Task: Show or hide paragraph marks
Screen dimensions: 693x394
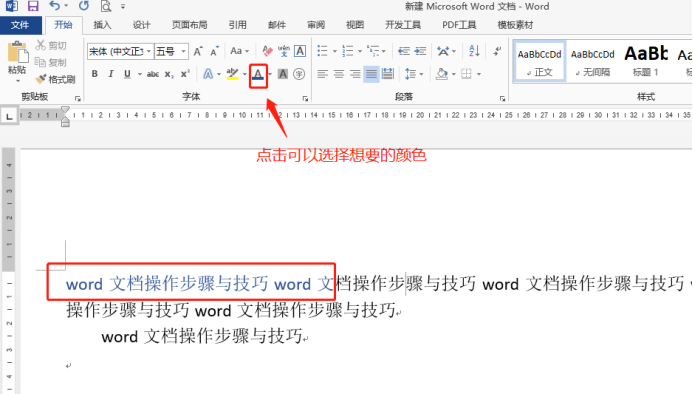Action: coord(497,51)
